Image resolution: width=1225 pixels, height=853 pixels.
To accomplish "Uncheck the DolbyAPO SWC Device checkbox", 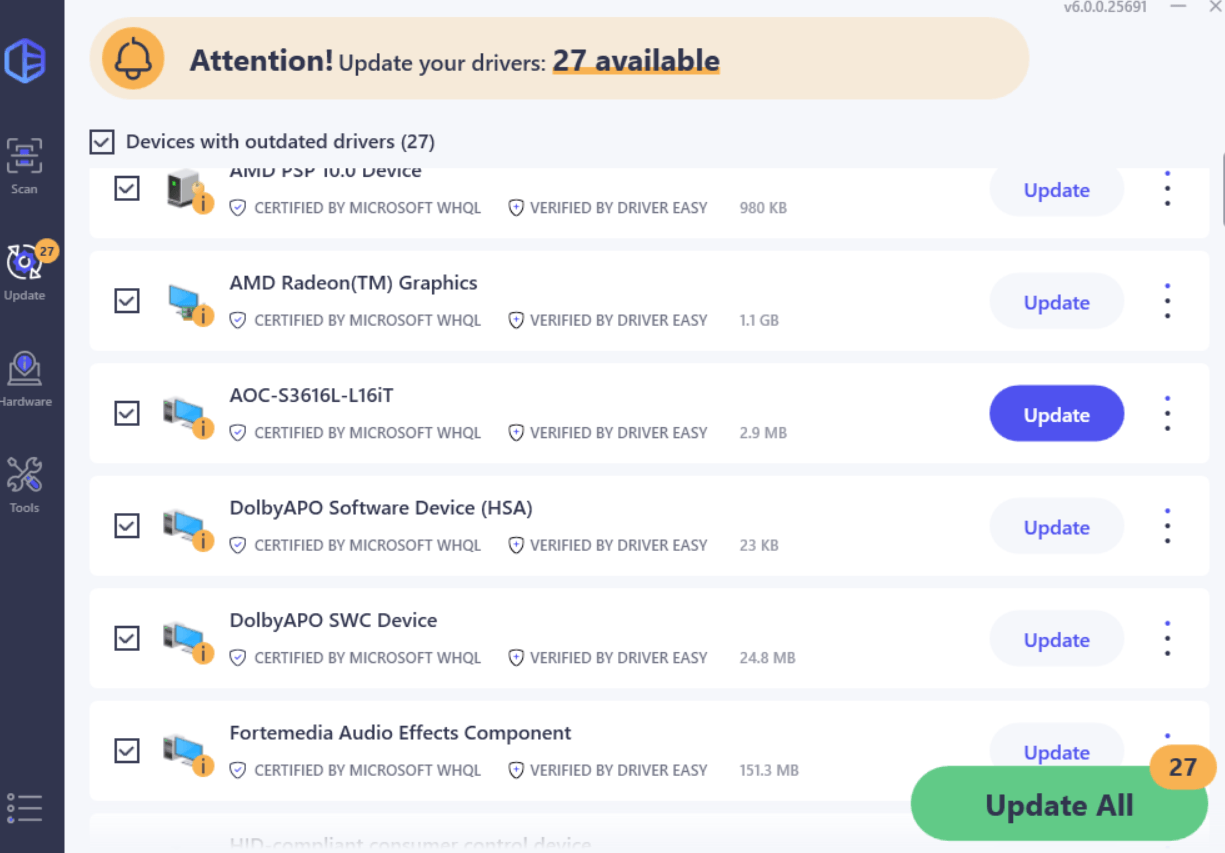I will [x=127, y=638].
